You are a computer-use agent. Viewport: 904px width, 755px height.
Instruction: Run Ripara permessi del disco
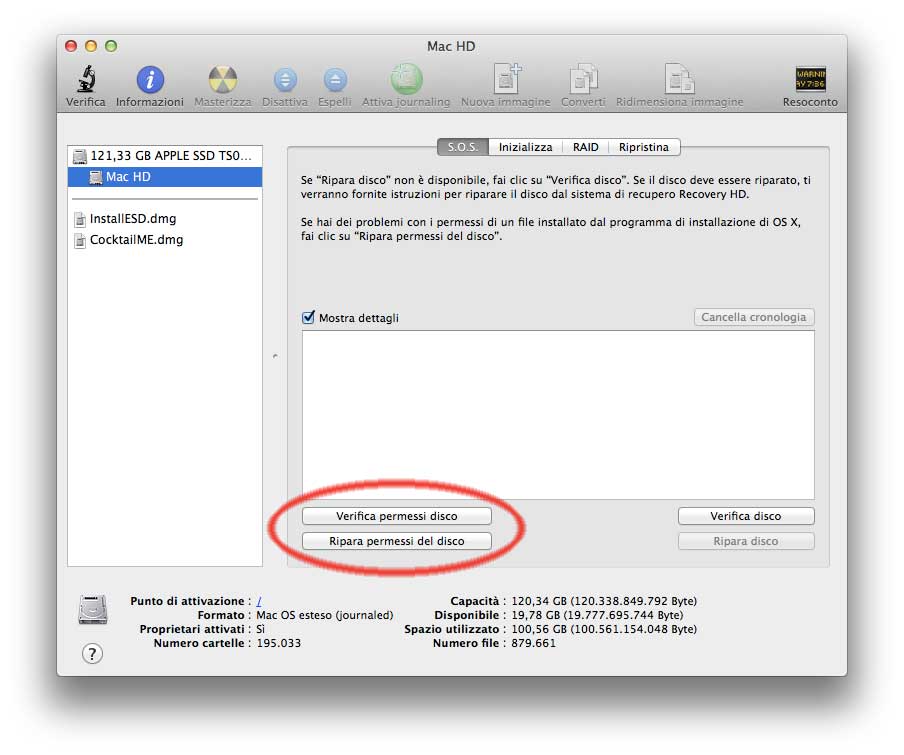click(x=397, y=540)
